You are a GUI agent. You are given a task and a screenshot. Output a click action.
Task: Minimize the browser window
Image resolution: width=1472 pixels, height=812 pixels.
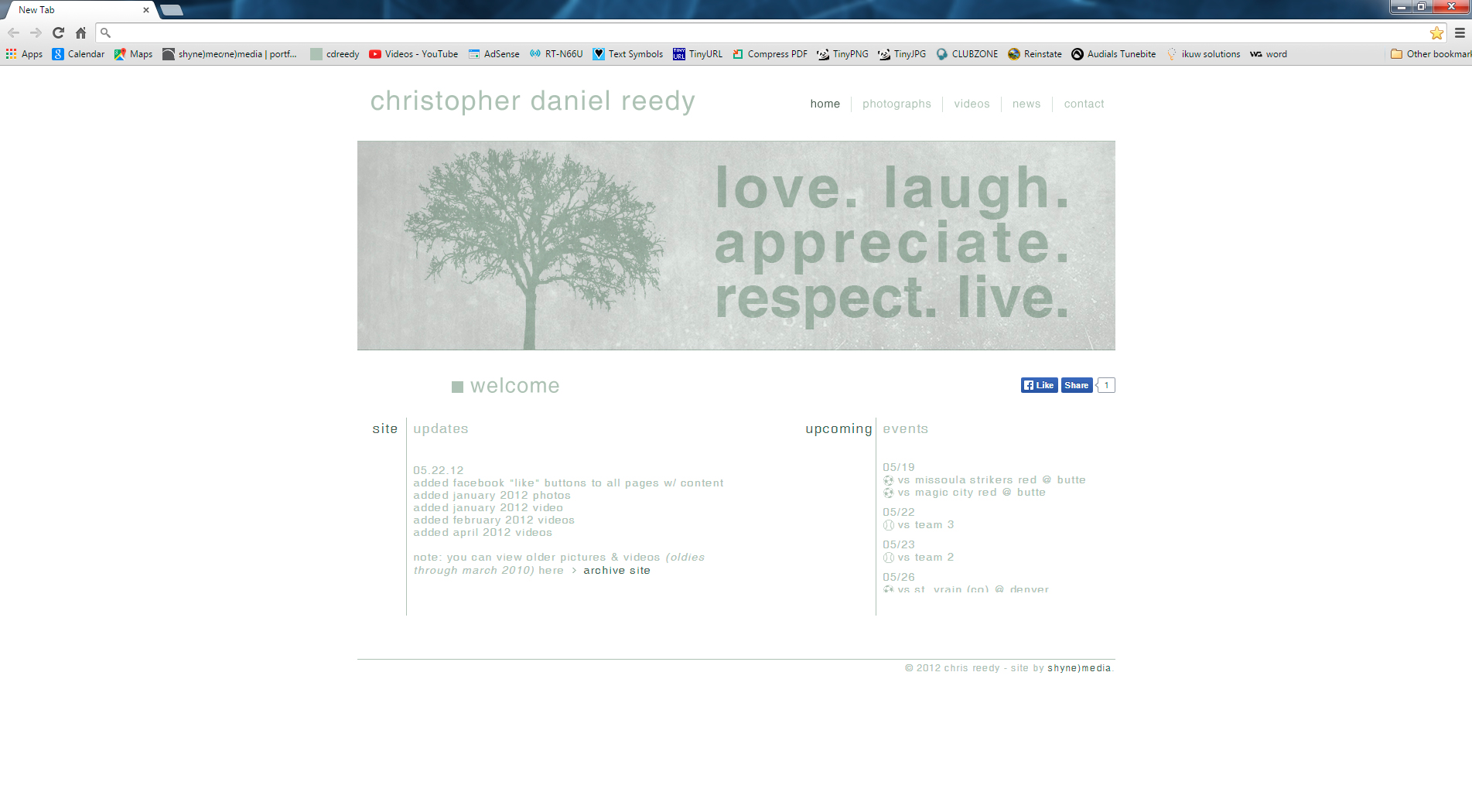tap(1401, 7)
